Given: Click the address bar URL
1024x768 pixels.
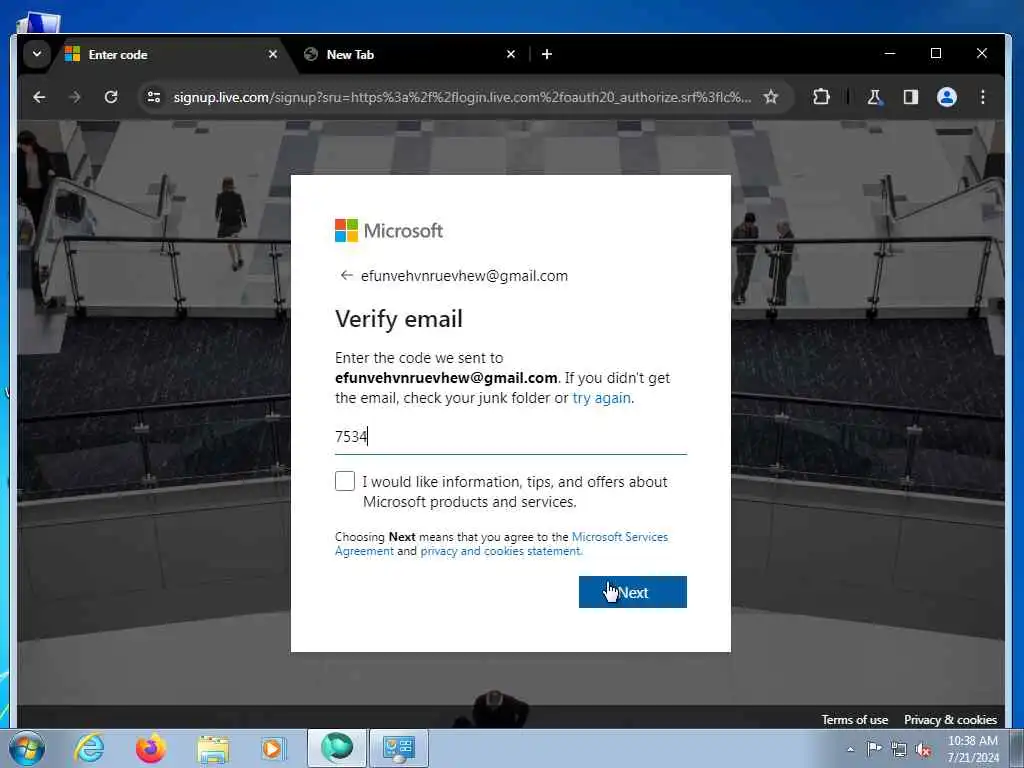Looking at the screenshot, I should [x=462, y=97].
